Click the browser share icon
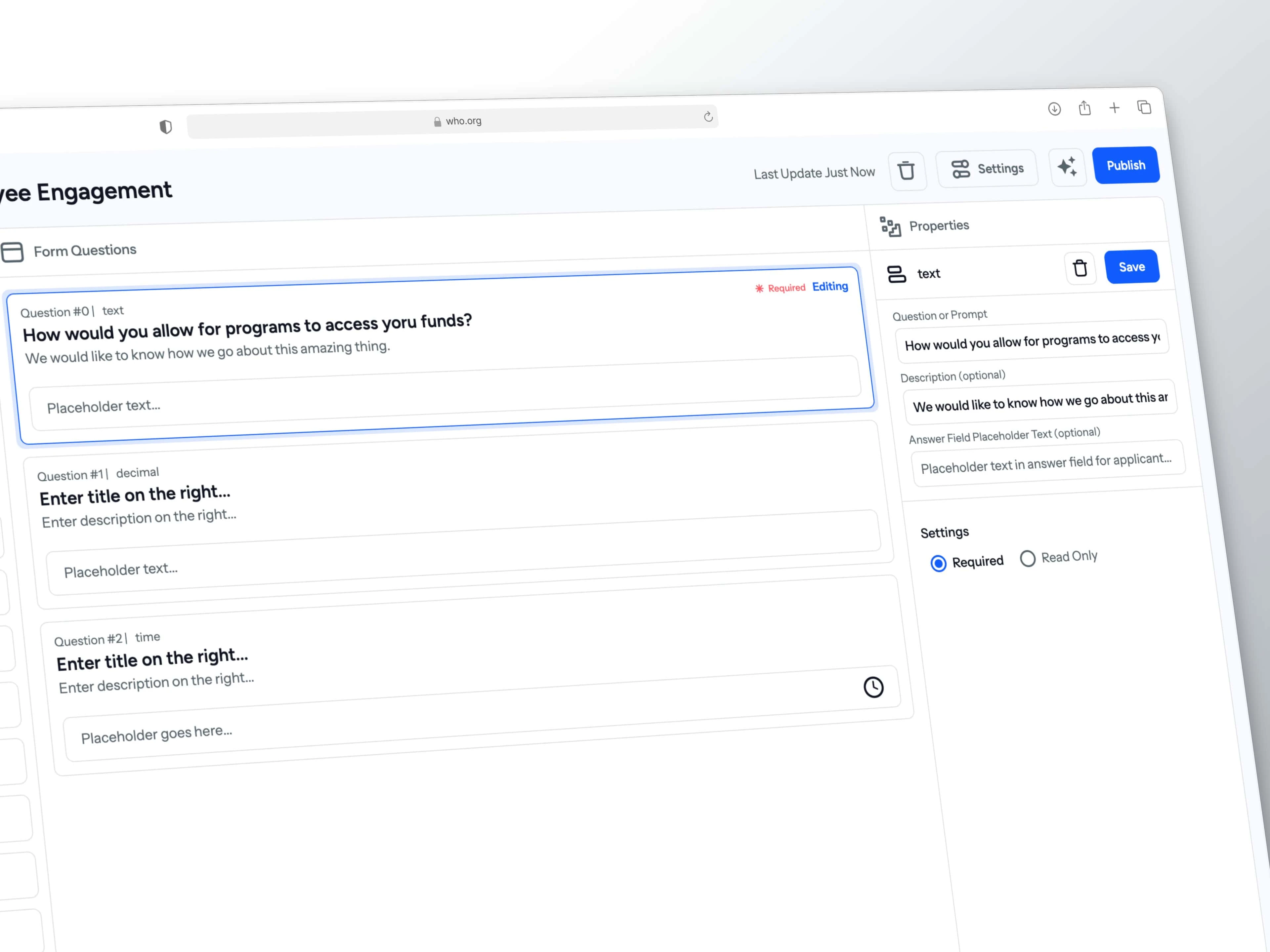Viewport: 1270px width, 952px height. point(1084,108)
